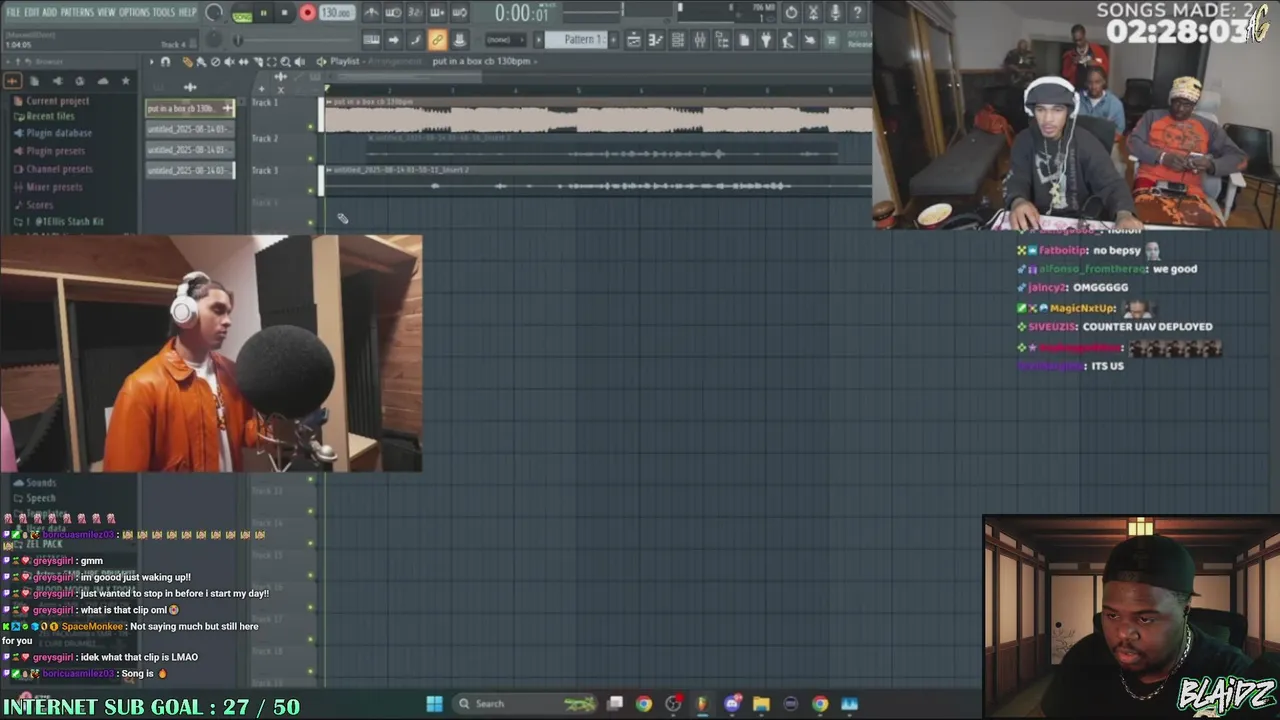The width and height of the screenshot is (1280, 720).
Task: Open the Playlist options arrow menu
Action: tap(151, 62)
